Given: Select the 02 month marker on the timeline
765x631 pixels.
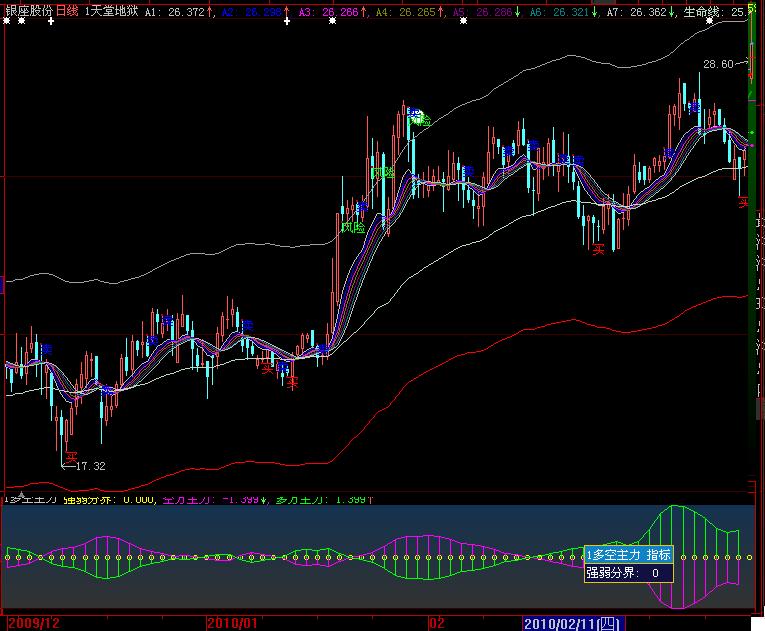Looking at the screenshot, I should [437, 623].
